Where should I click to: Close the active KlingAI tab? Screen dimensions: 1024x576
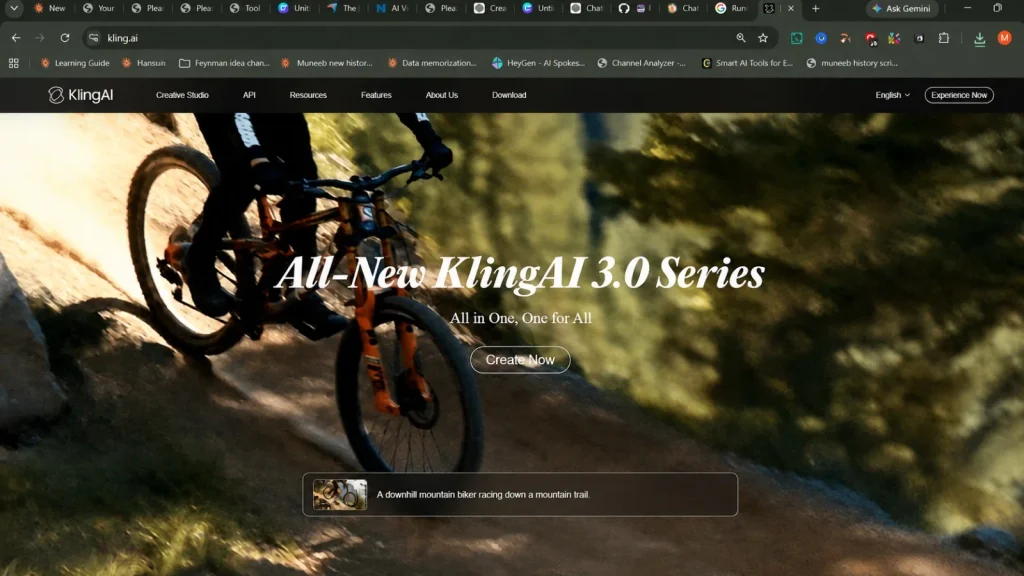click(791, 8)
